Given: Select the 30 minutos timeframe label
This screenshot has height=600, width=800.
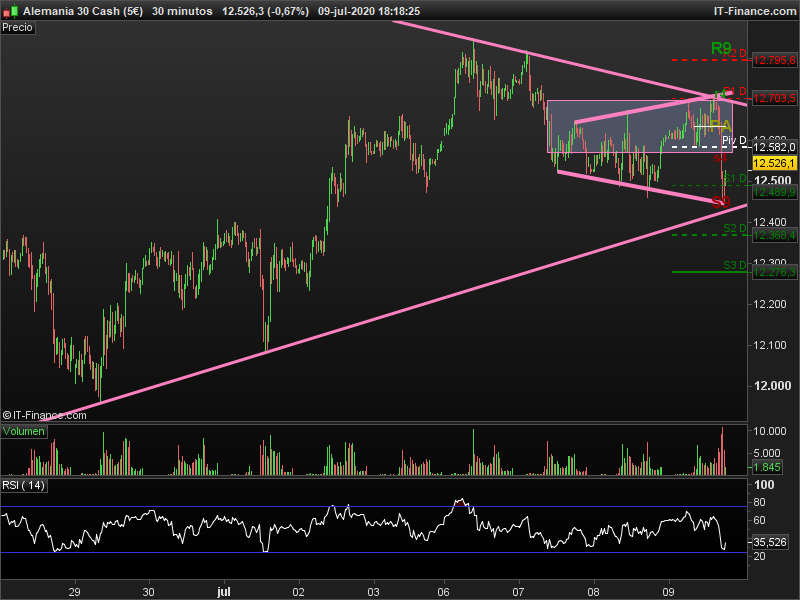Looking at the screenshot, I should click(182, 11).
